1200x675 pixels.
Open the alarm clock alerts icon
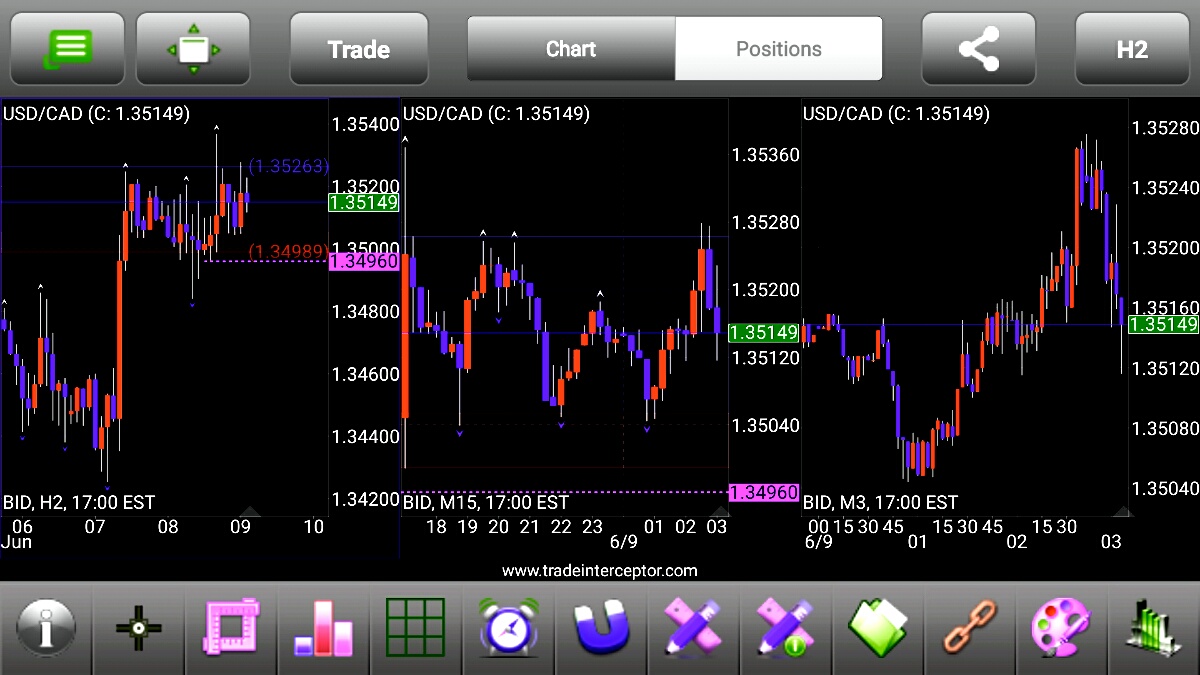[x=508, y=628]
